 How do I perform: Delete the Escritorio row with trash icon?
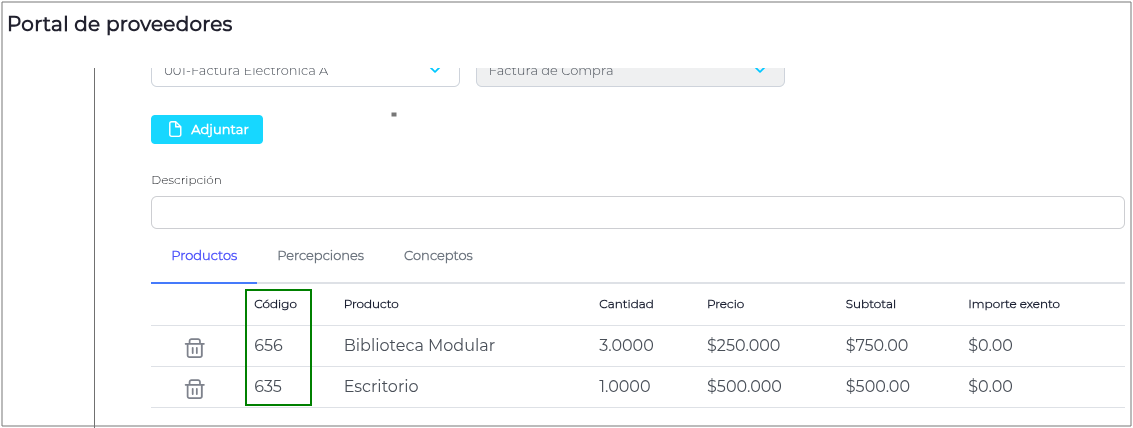pos(195,388)
